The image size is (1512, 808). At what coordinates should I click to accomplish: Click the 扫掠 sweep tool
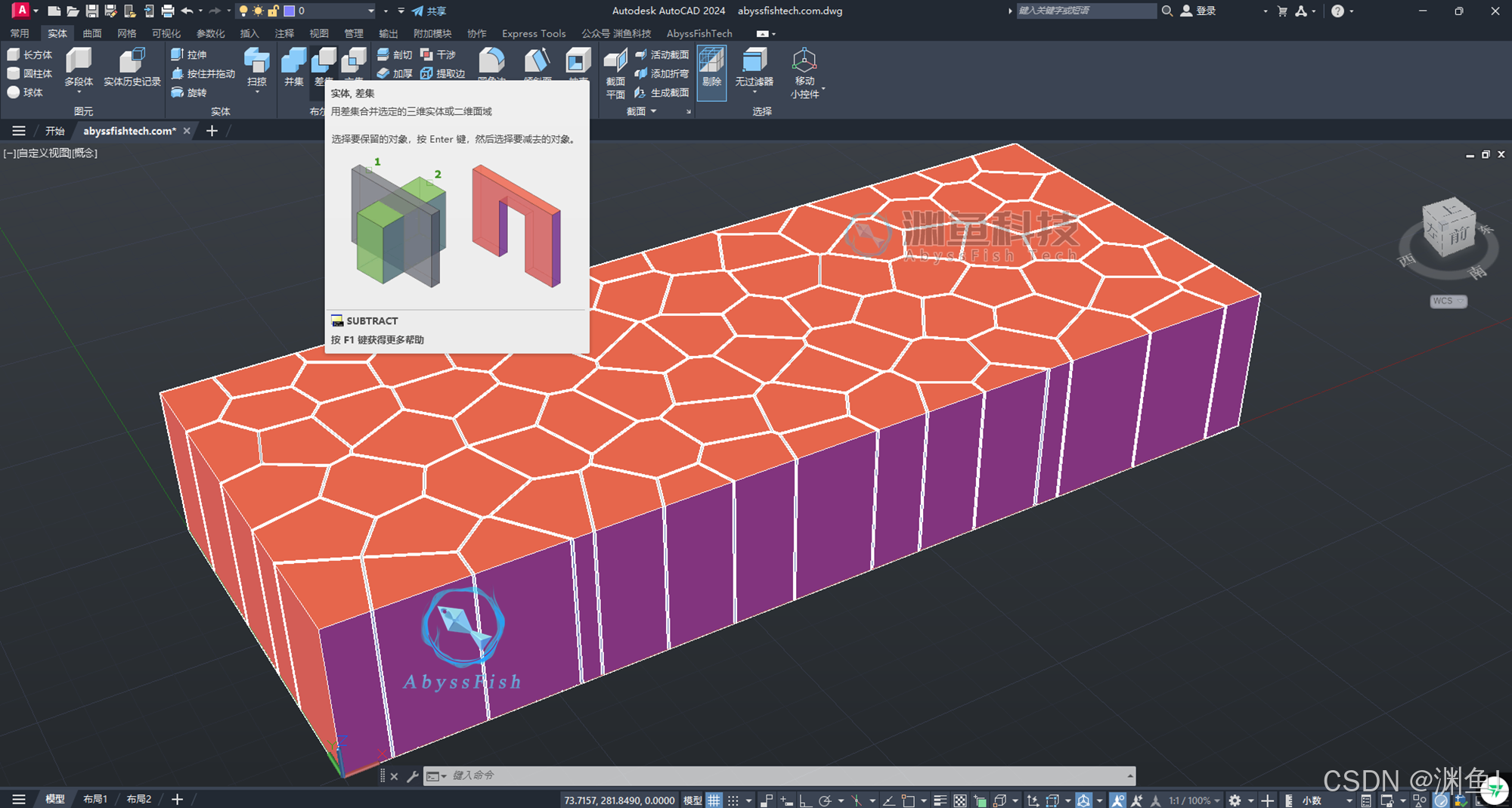[x=257, y=67]
